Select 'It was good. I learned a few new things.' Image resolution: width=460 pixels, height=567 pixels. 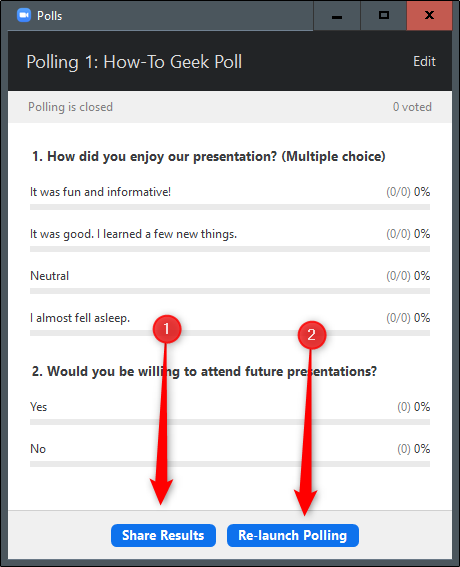point(133,234)
